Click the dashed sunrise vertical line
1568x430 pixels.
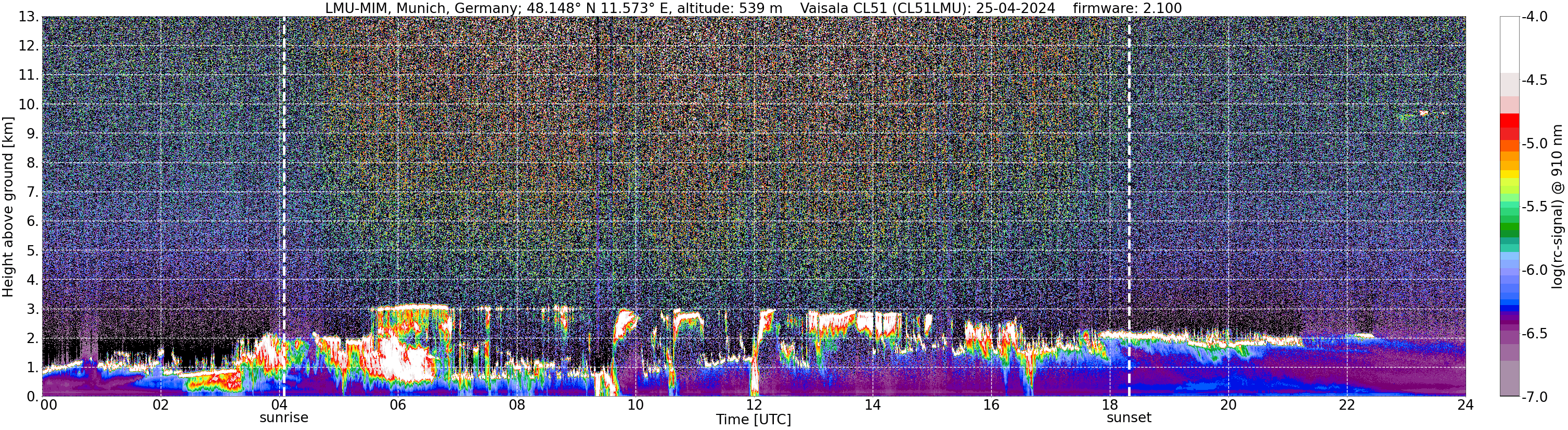(x=284, y=207)
